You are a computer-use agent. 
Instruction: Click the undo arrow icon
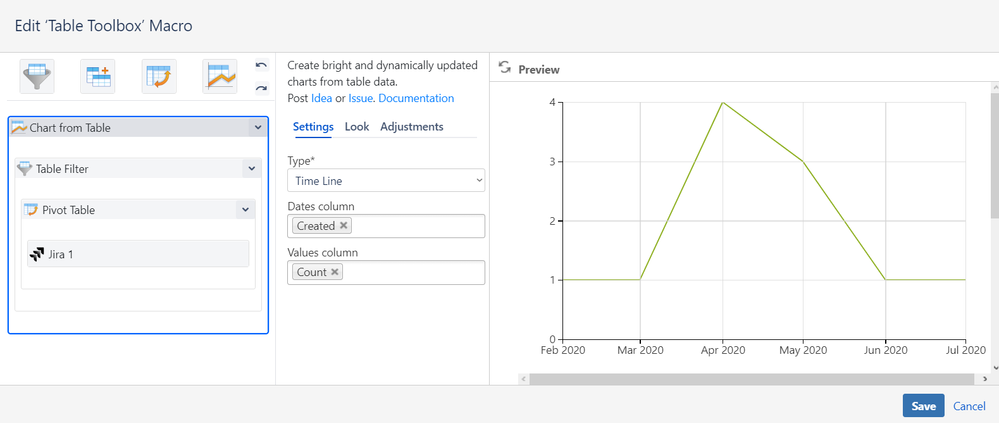[x=261, y=66]
